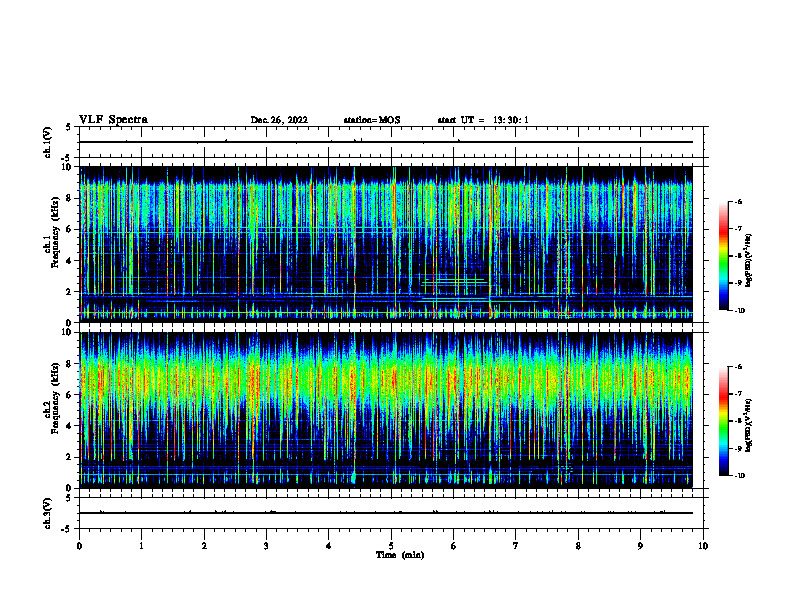This screenshot has width=792, height=612.
Task: Click the ch.2 spectrogram color bar
Action: (x=724, y=421)
